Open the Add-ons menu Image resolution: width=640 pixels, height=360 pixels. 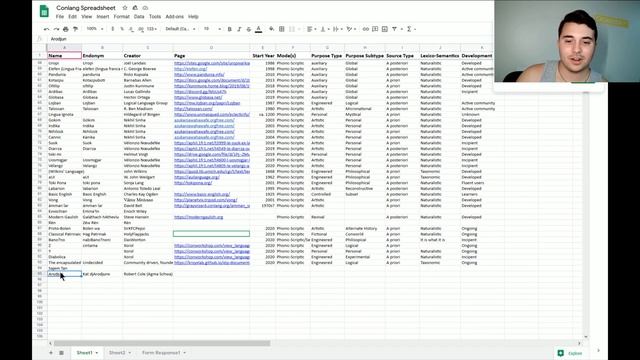point(175,17)
